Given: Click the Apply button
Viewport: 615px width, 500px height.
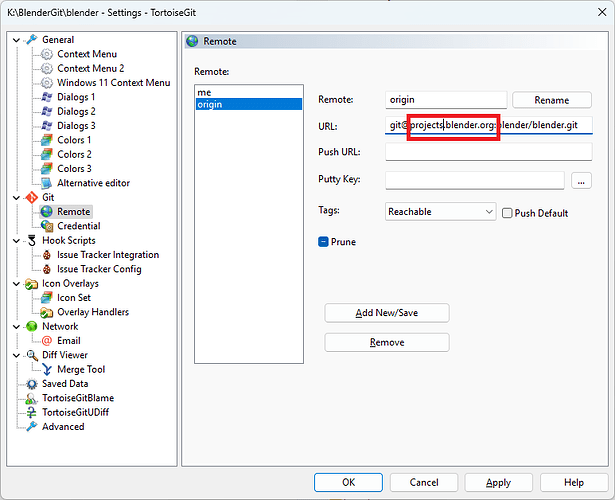Looking at the screenshot, I should pos(498,482).
